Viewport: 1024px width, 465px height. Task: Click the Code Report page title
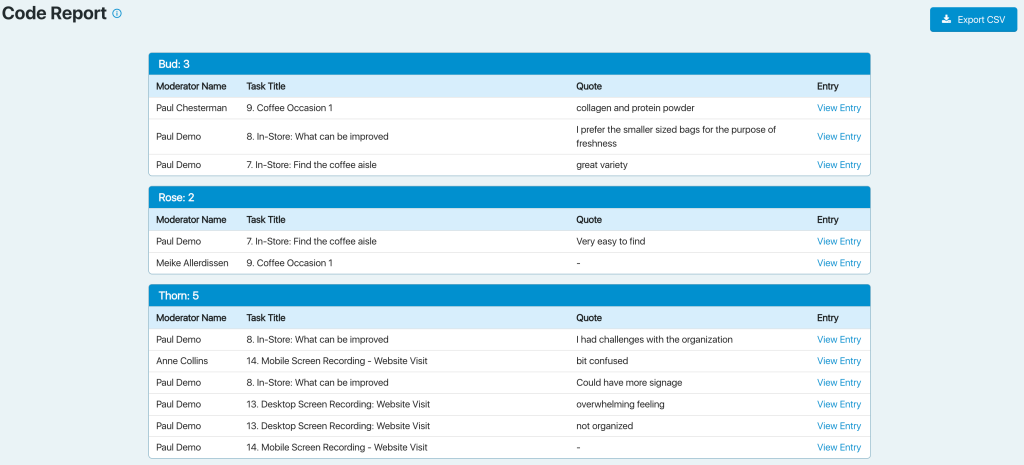point(54,14)
